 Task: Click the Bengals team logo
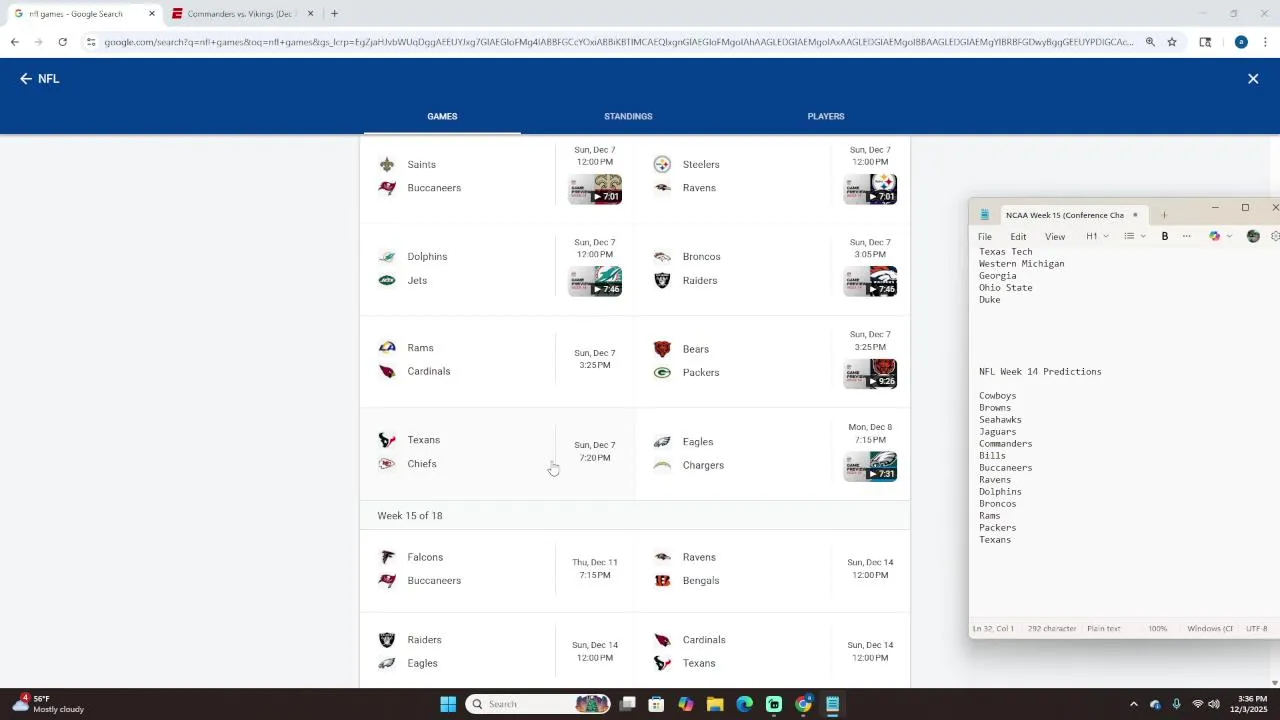tap(662, 581)
